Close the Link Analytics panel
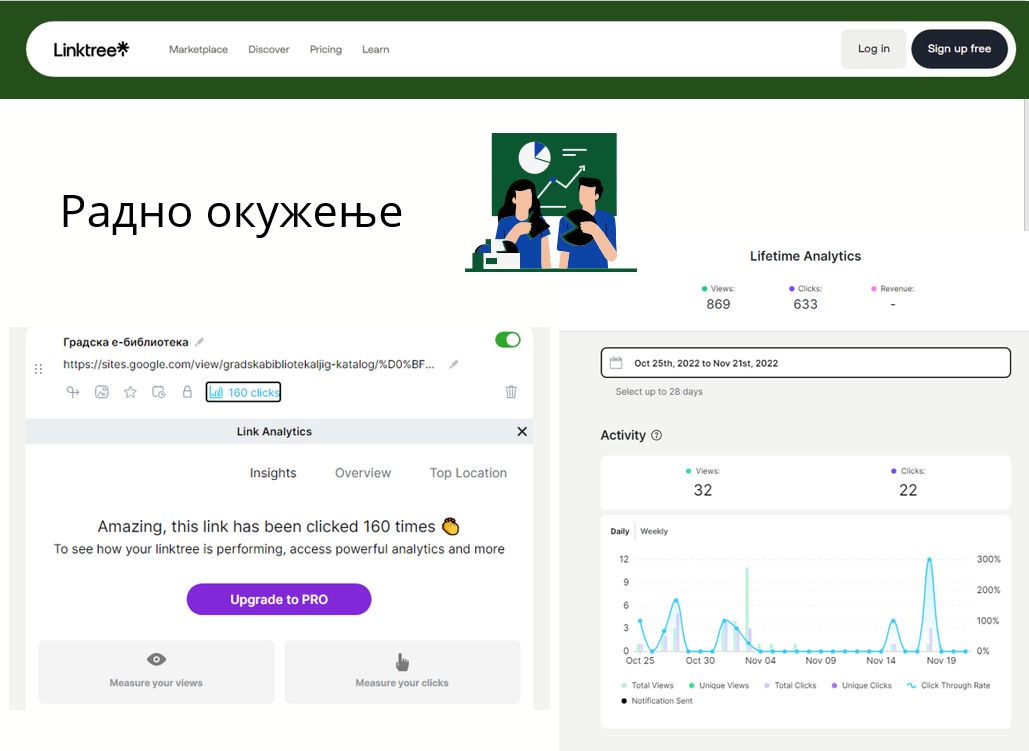The image size is (1029, 751). click(522, 431)
